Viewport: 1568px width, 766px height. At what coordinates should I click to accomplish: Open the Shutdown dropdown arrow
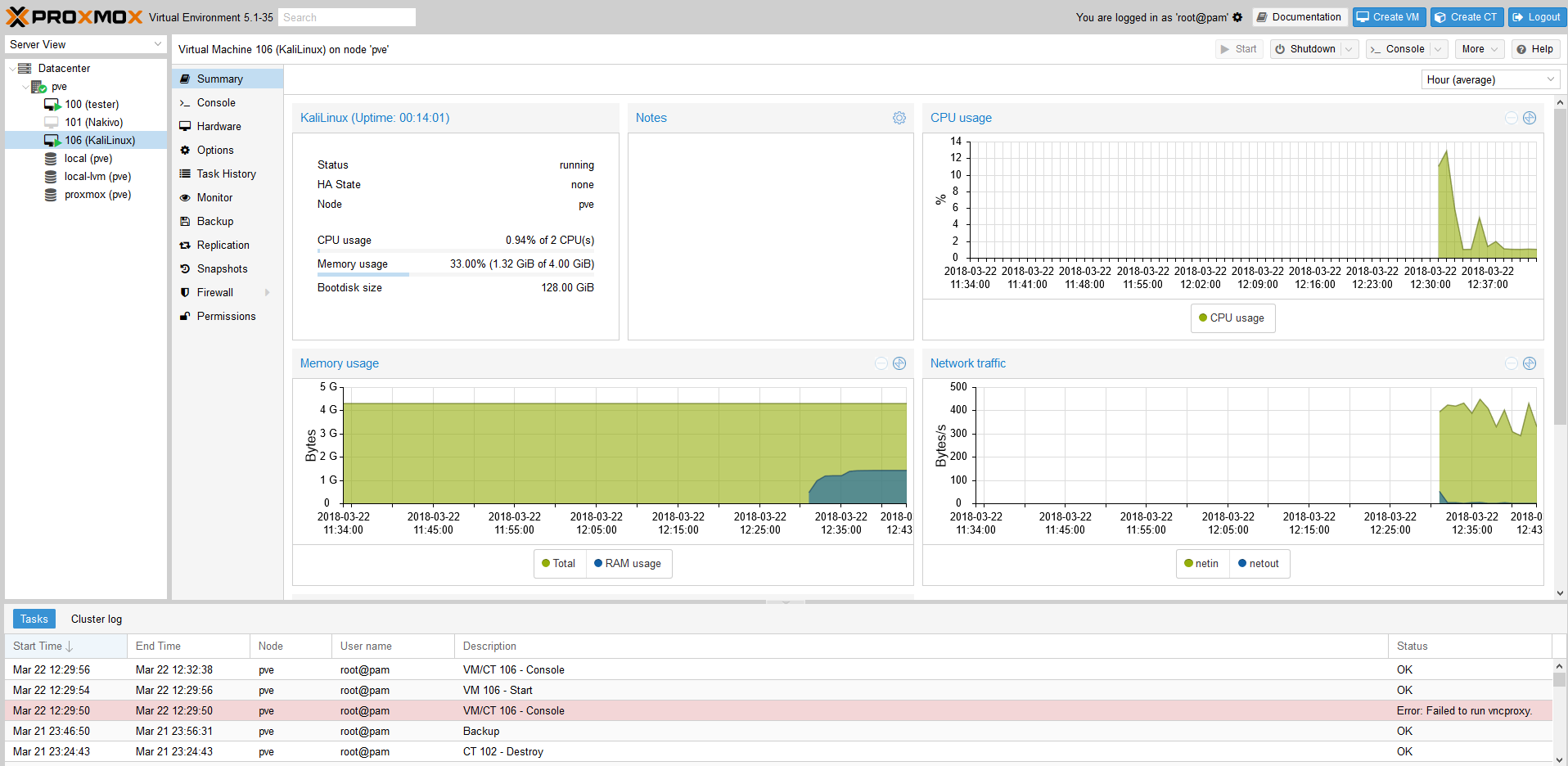pyautogui.click(x=1349, y=49)
